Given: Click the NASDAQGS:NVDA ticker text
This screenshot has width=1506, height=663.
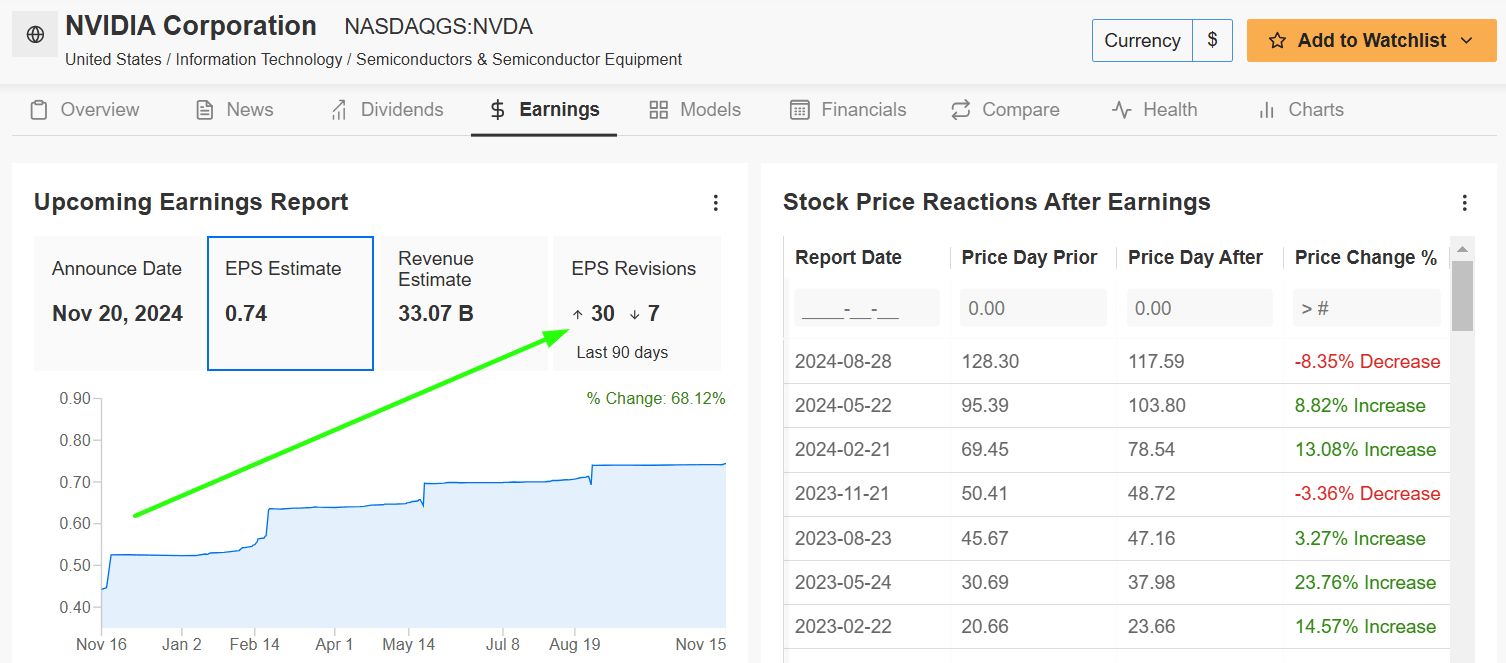Looking at the screenshot, I should (438, 27).
